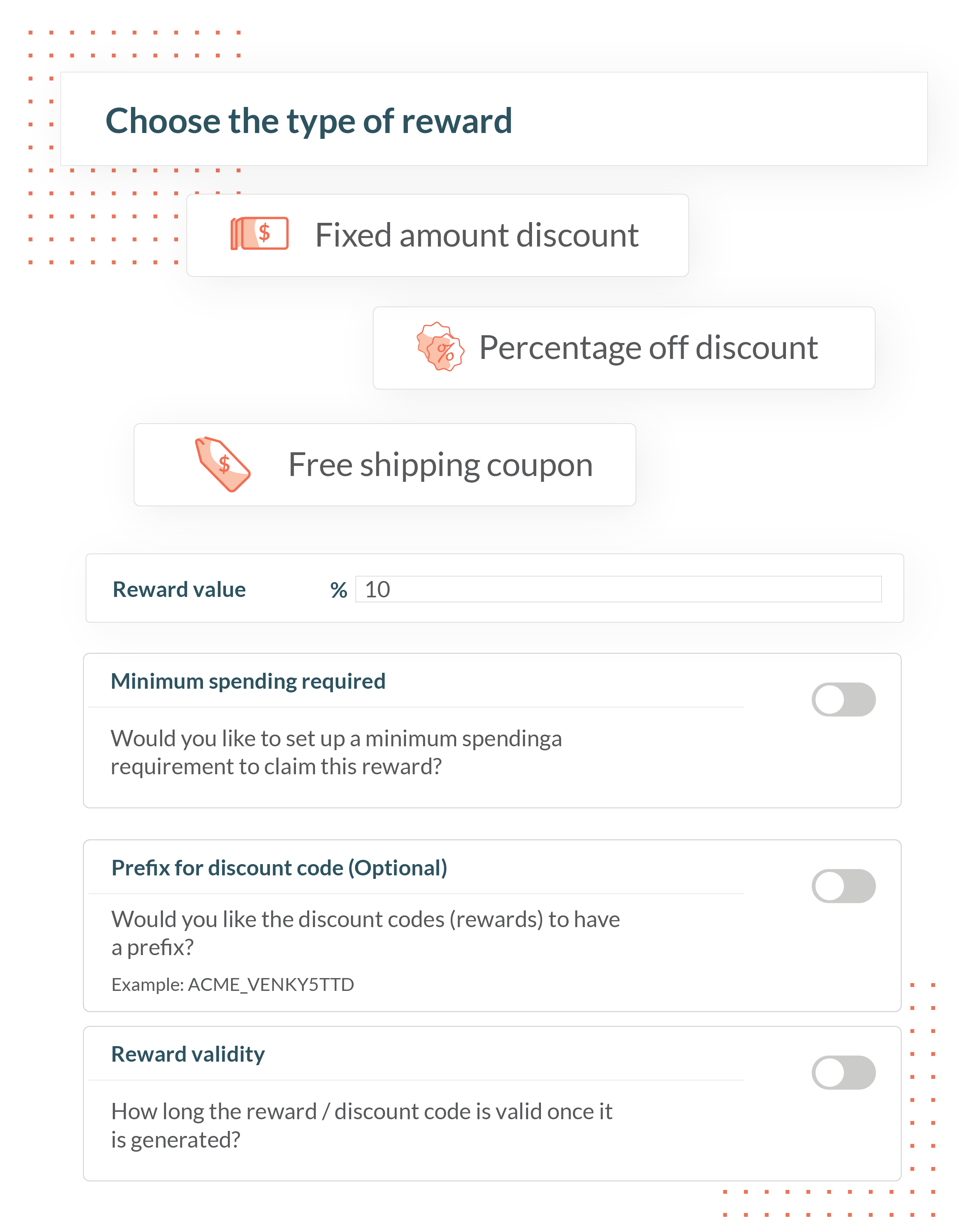This screenshot has height=1232, width=959.
Task: Click the Reward value label
Action: pyautogui.click(x=179, y=590)
